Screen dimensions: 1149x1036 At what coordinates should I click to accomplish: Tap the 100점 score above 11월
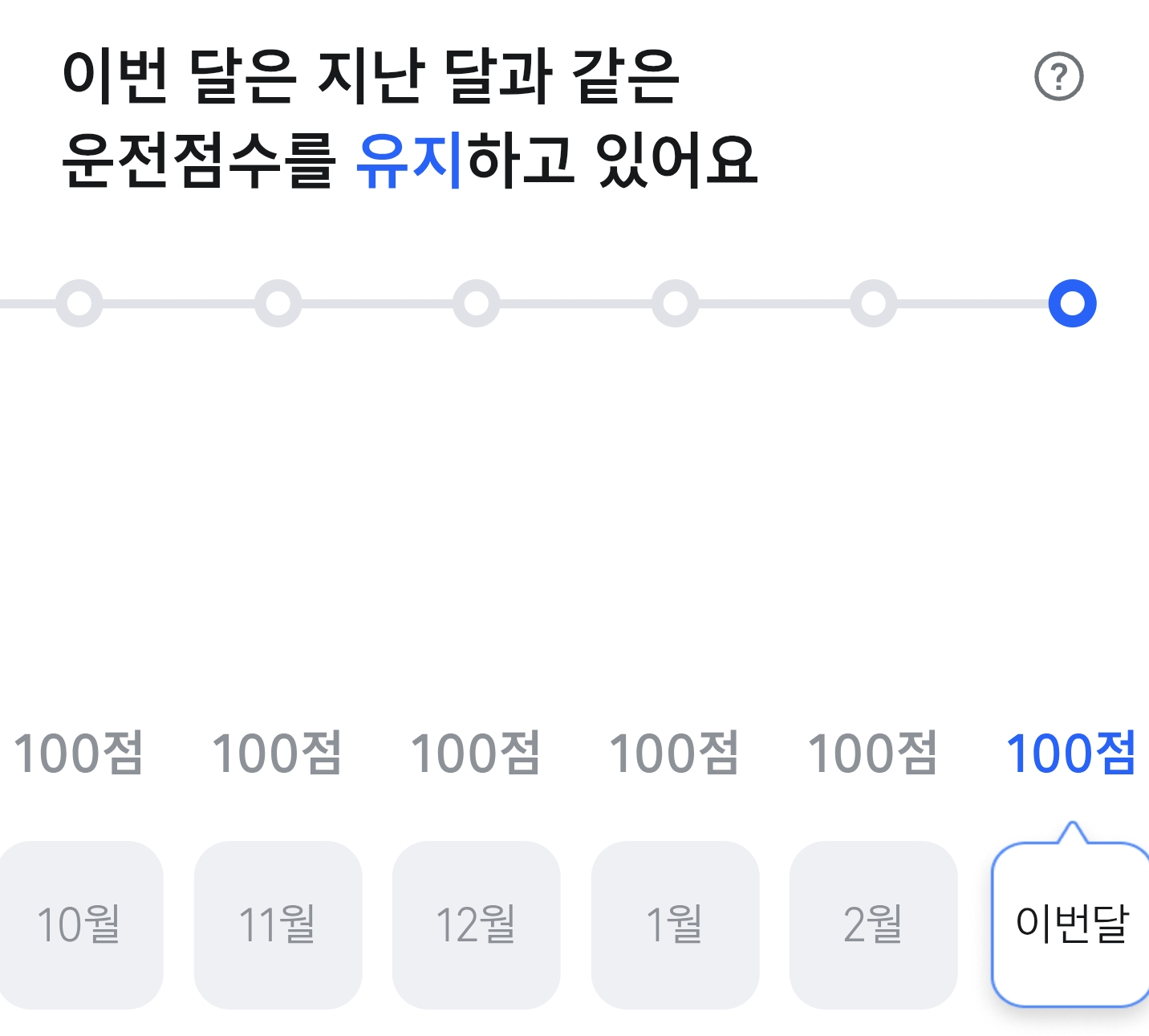(277, 753)
